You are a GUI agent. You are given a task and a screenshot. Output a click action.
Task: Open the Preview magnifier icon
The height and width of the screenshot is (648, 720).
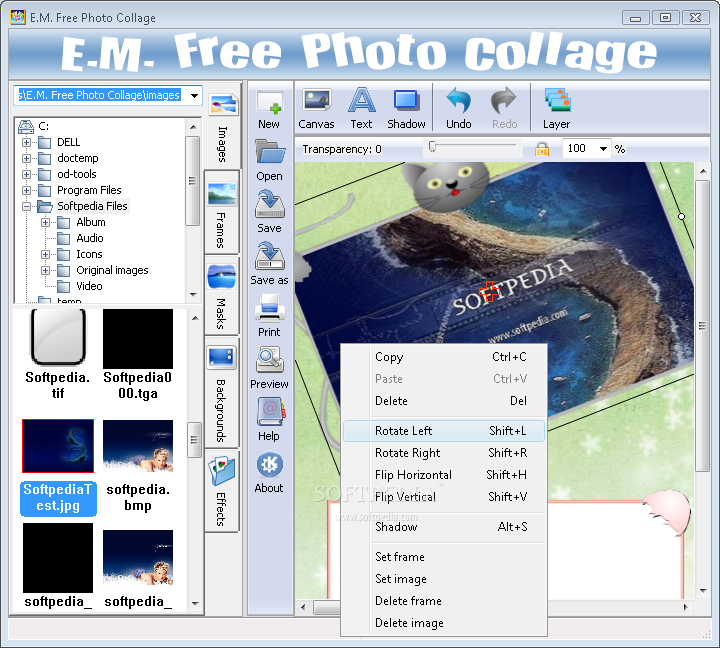(x=270, y=360)
